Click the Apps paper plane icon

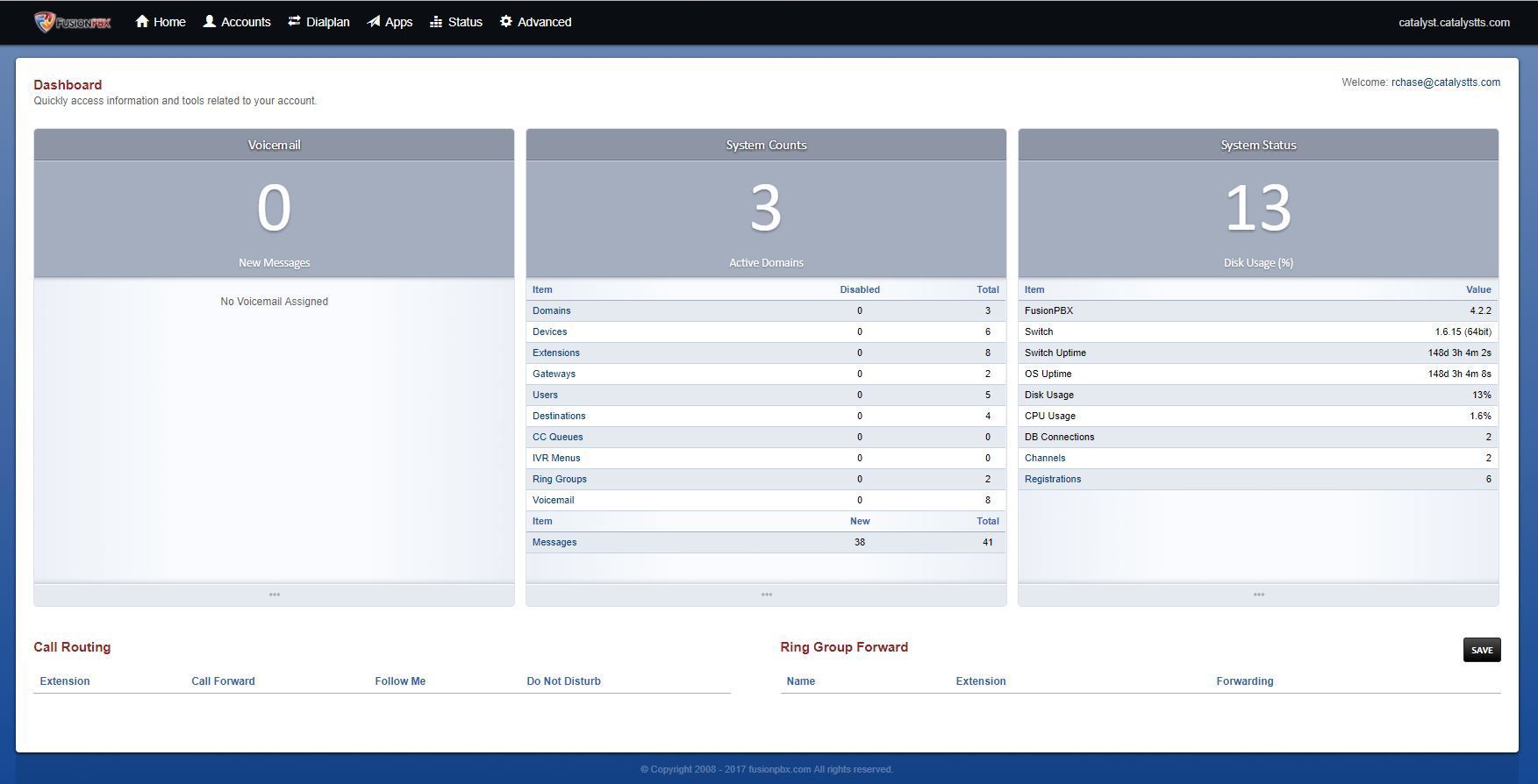tap(374, 21)
